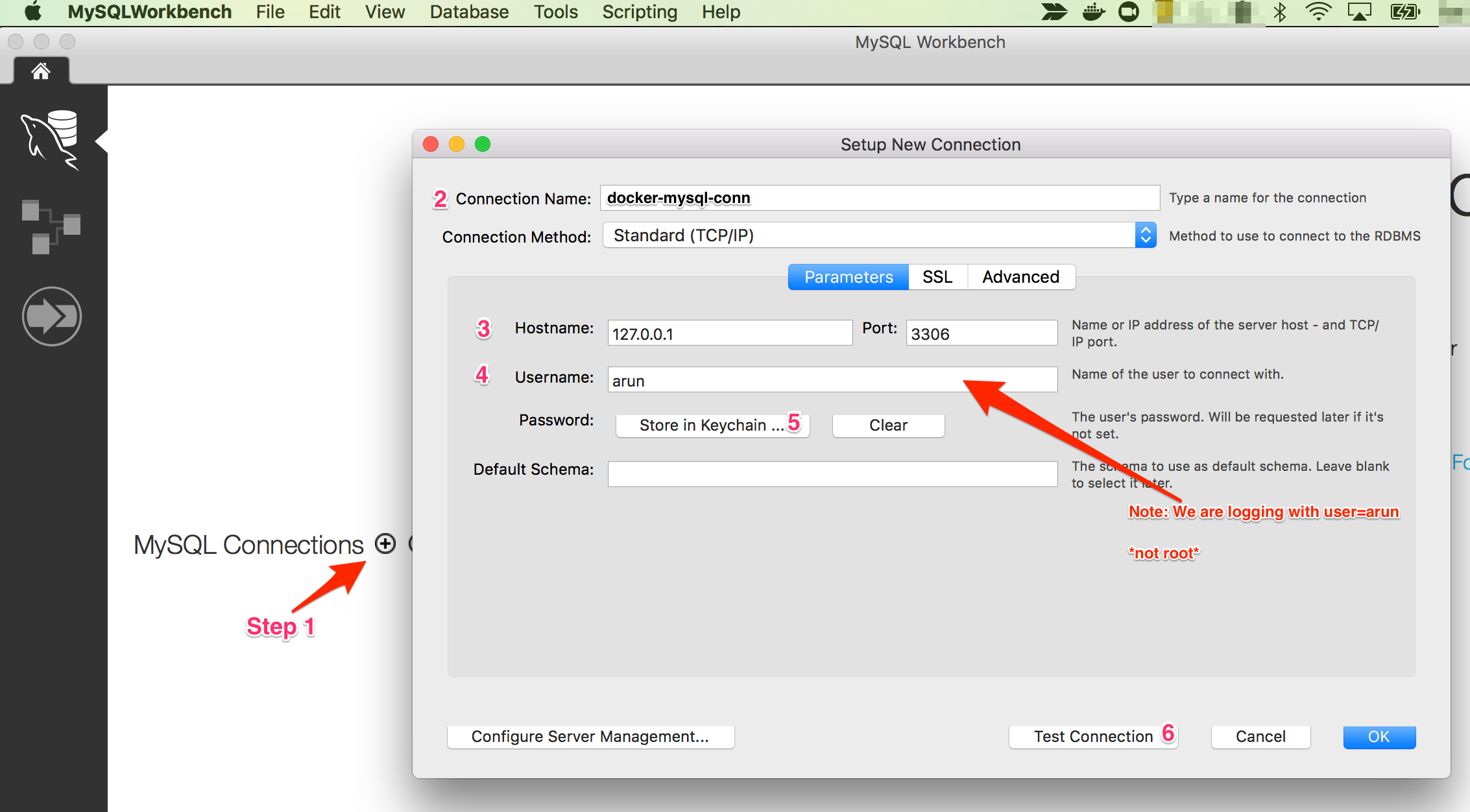Switch to the Advanced tab

tap(1018, 278)
